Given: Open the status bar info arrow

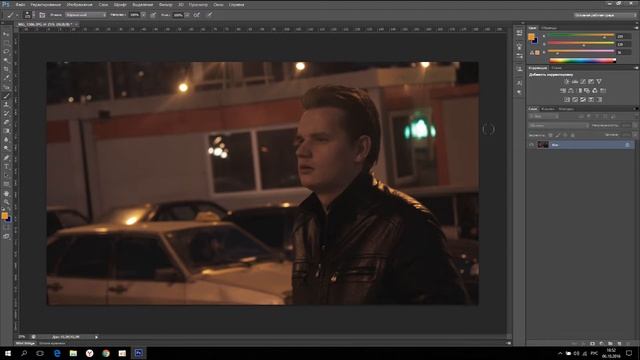Looking at the screenshot, I should [x=97, y=337].
